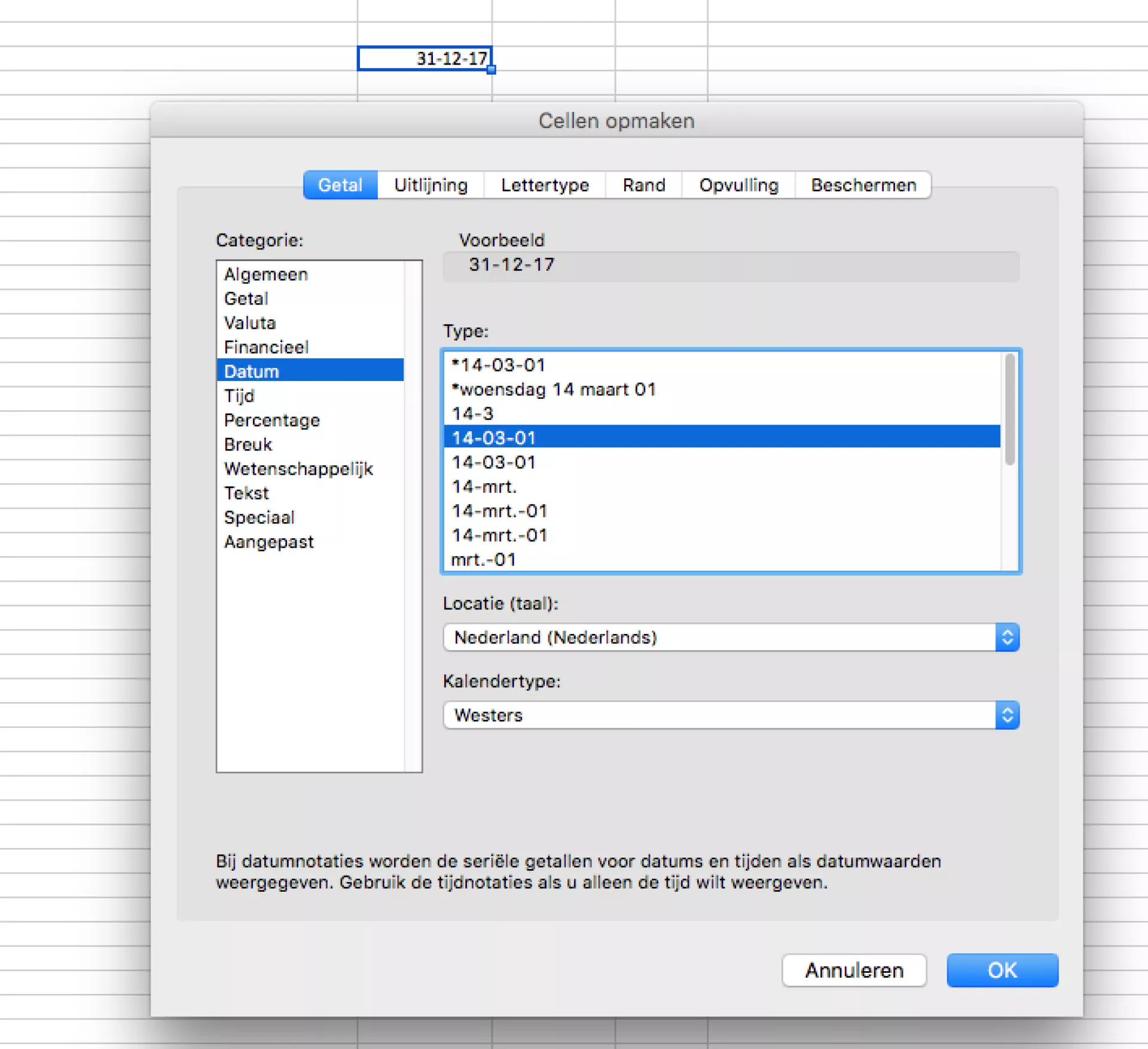Select the 'mrt.-01' date type

pos(483,560)
